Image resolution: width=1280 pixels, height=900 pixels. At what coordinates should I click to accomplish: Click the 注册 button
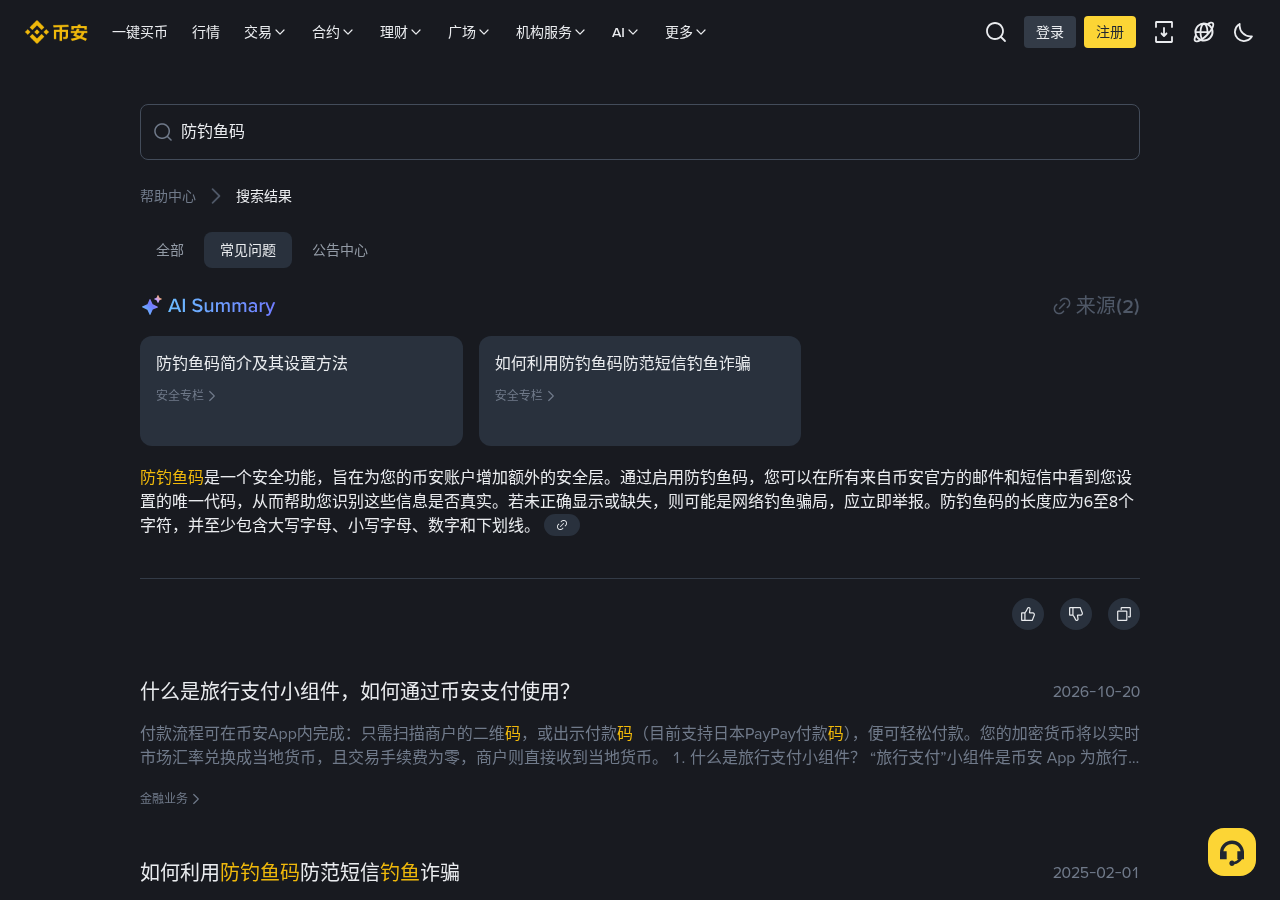[x=1110, y=32]
